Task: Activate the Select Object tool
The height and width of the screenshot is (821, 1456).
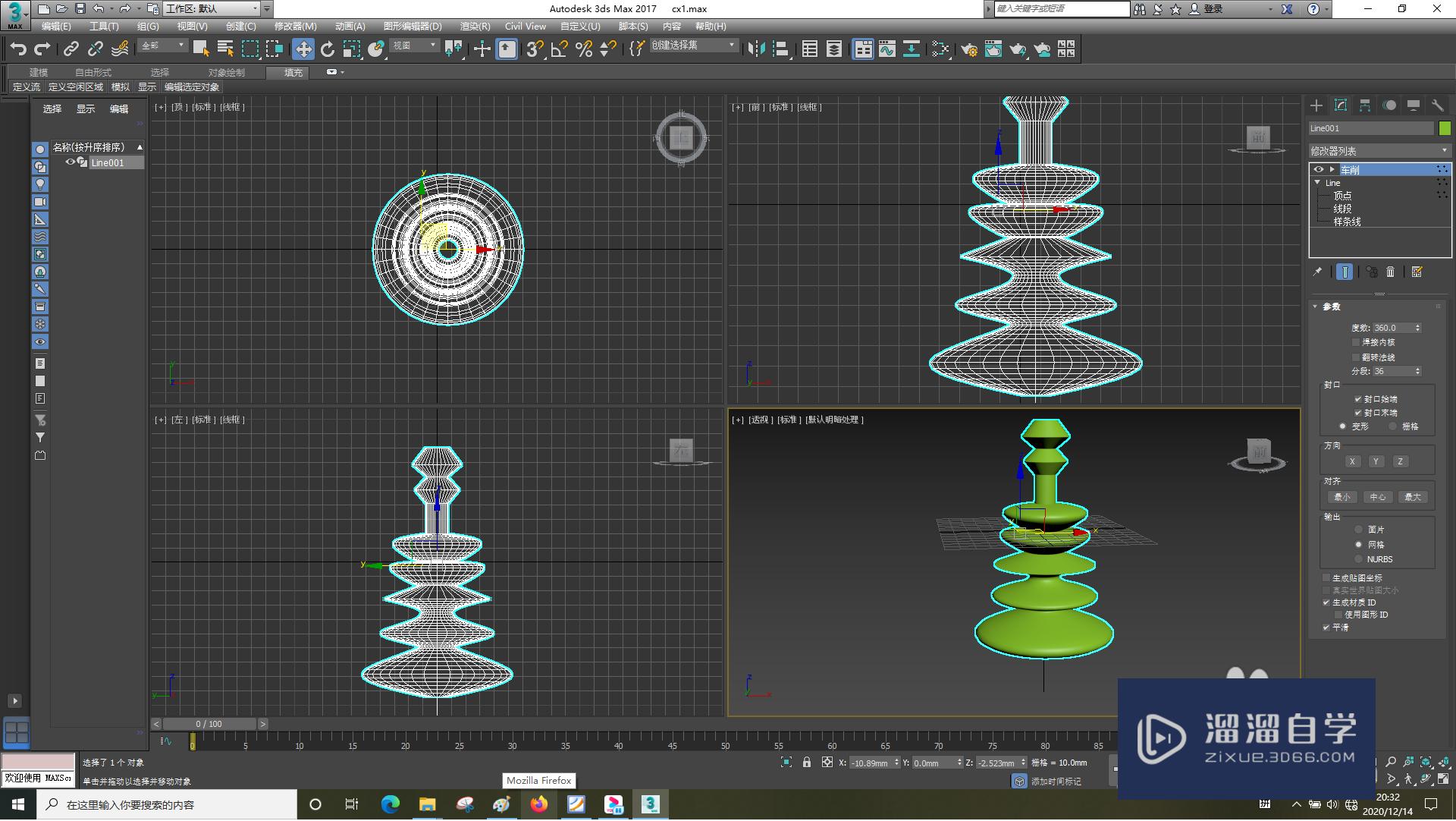Action: tap(201, 49)
